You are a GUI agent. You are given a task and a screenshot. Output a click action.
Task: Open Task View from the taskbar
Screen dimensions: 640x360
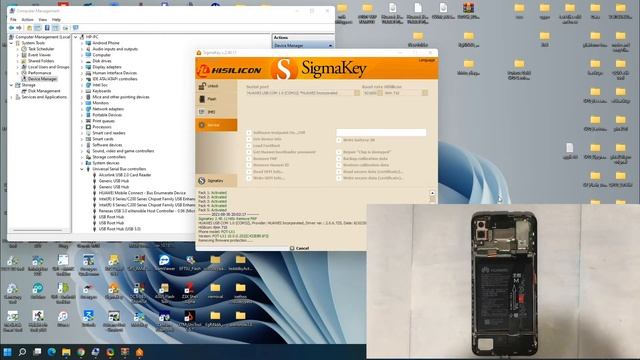click(37, 352)
